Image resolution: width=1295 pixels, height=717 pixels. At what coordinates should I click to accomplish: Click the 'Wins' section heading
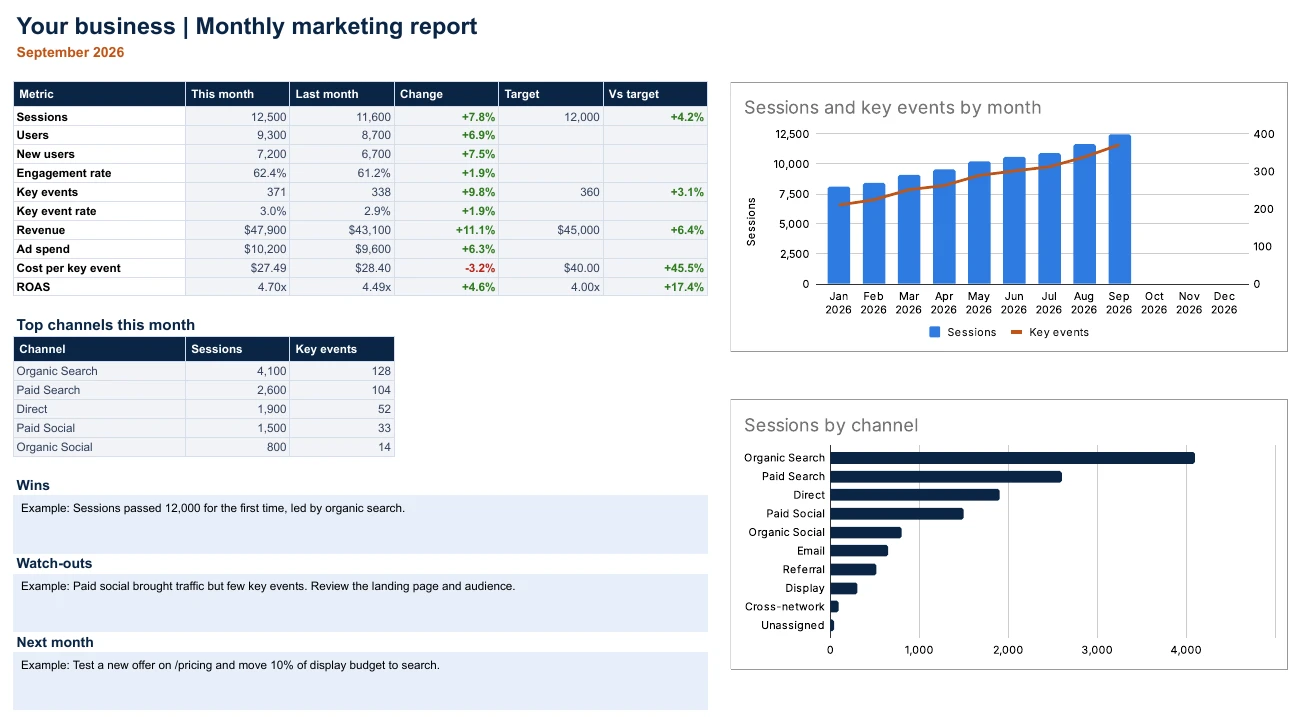(x=33, y=485)
